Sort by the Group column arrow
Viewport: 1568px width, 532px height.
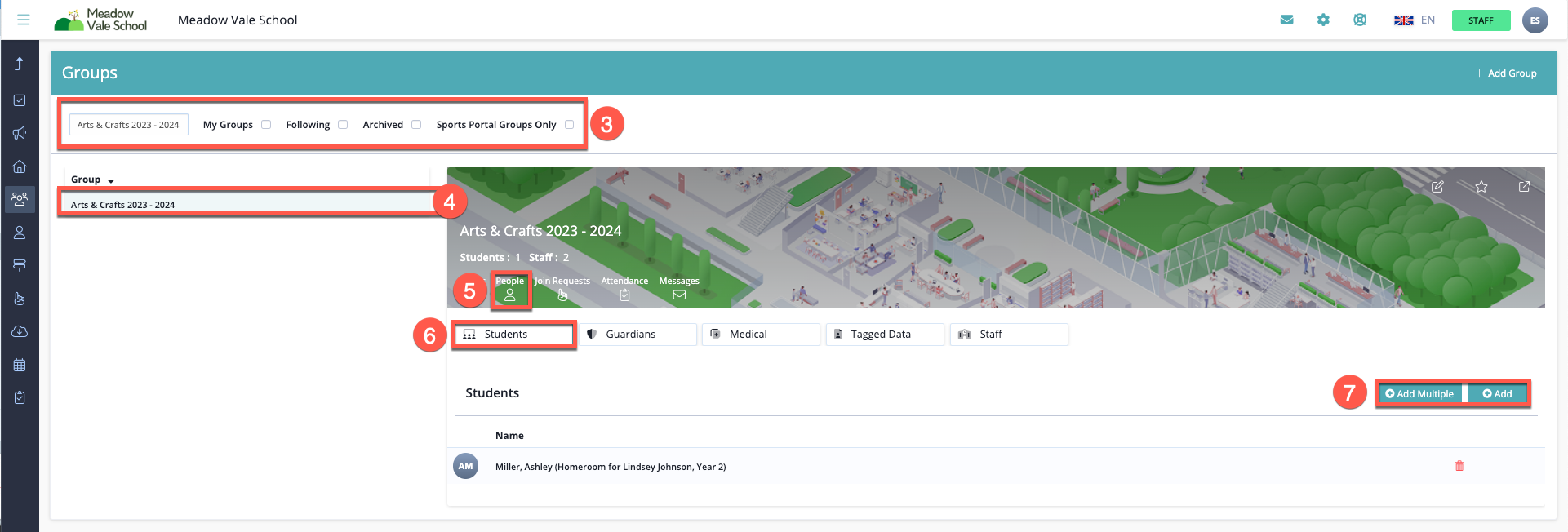tap(111, 180)
